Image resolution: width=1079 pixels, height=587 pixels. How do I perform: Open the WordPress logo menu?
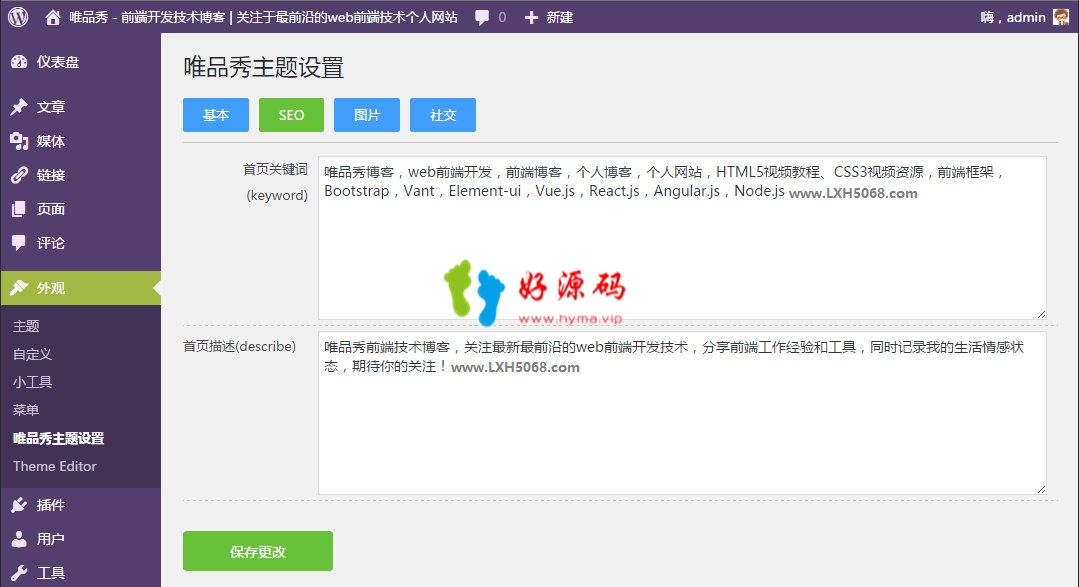pyautogui.click(x=19, y=17)
